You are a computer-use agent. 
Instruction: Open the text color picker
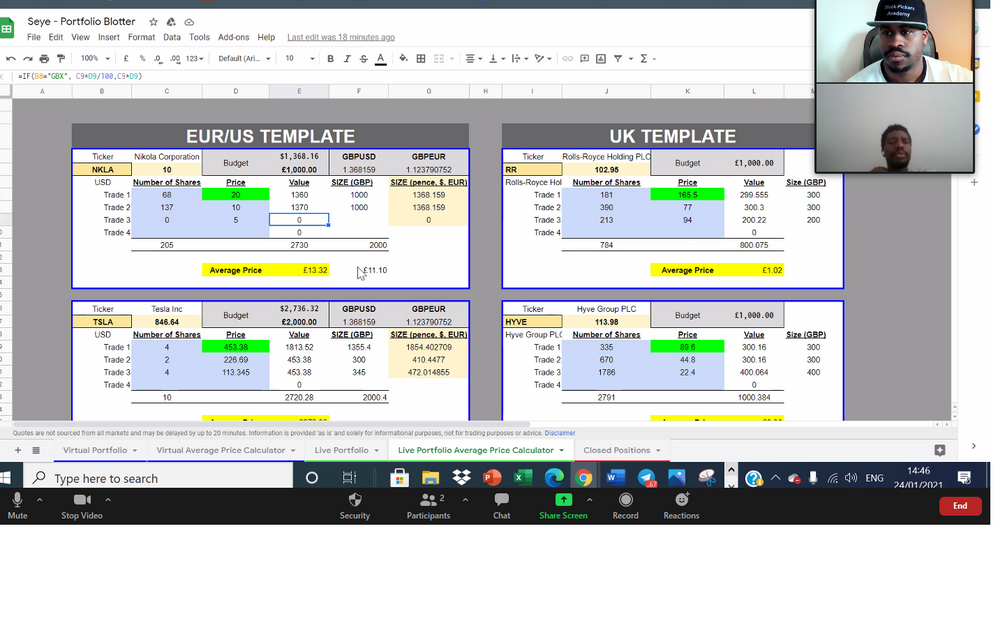tap(381, 58)
